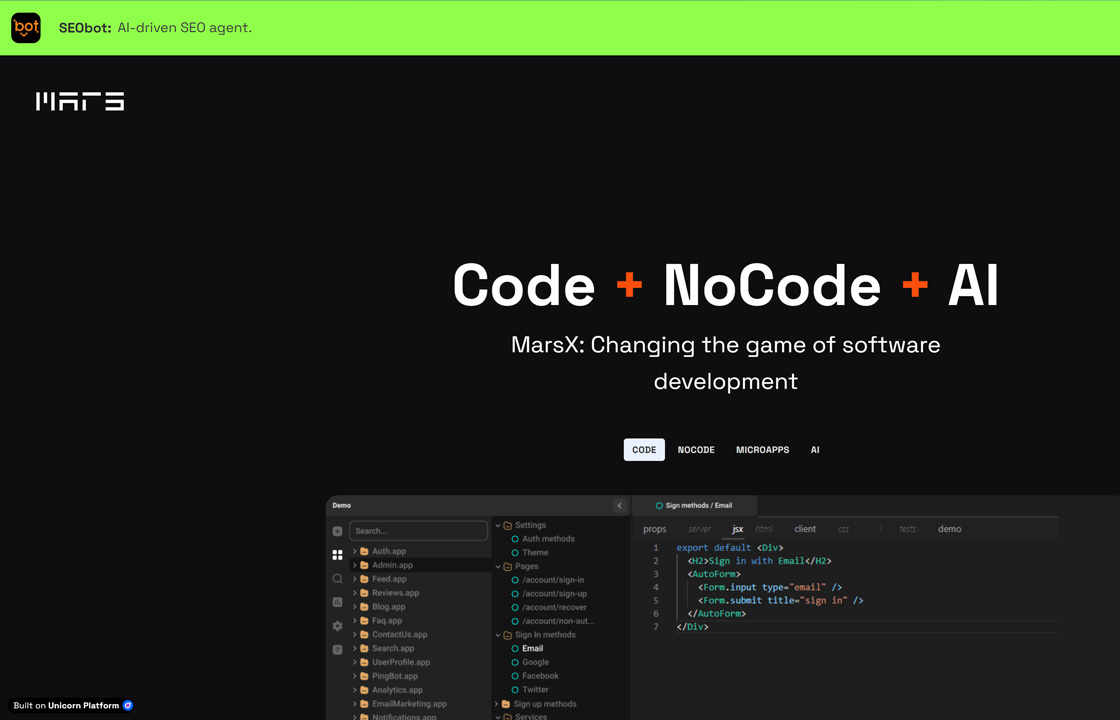
Task: Click the closing '</AutoForm>' code line
Action: [716, 614]
